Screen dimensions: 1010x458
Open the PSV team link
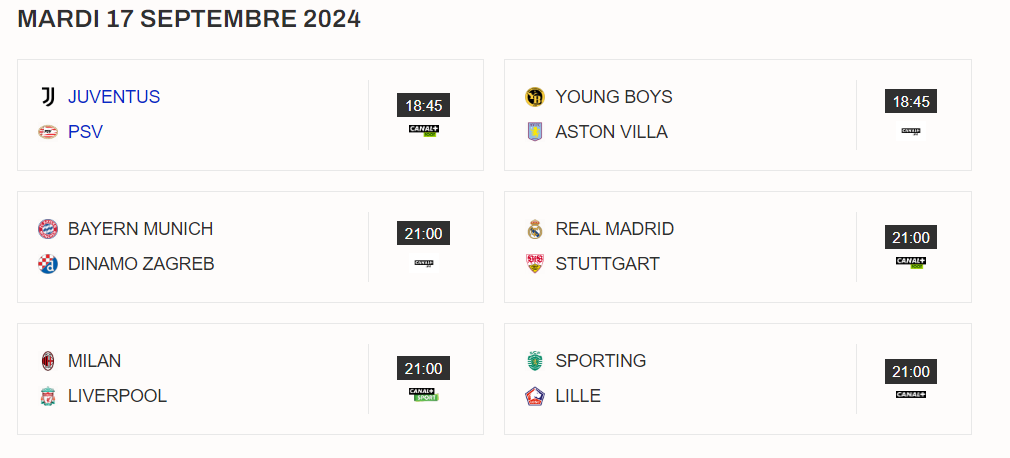[85, 132]
